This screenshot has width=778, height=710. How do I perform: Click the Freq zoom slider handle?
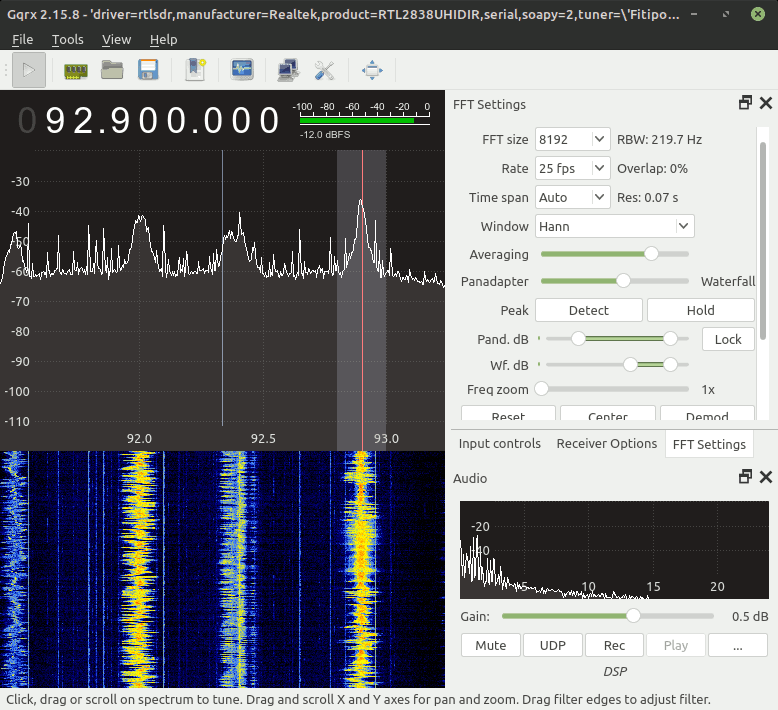click(541, 389)
